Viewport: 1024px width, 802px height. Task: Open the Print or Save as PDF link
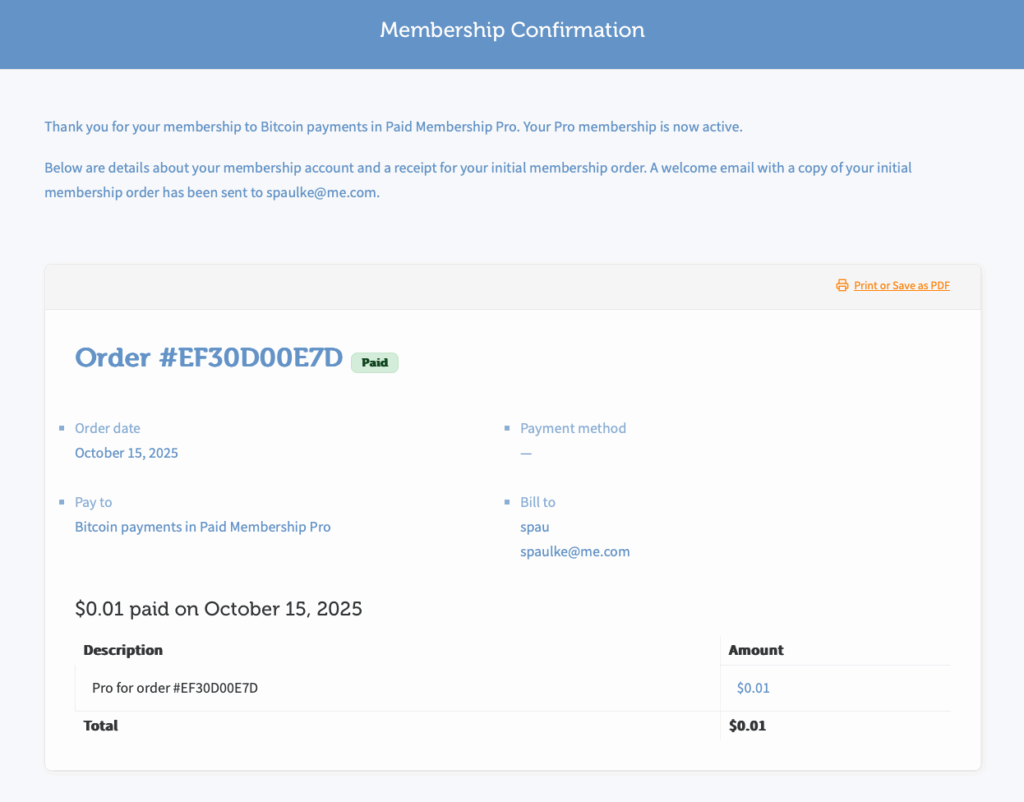pos(901,286)
